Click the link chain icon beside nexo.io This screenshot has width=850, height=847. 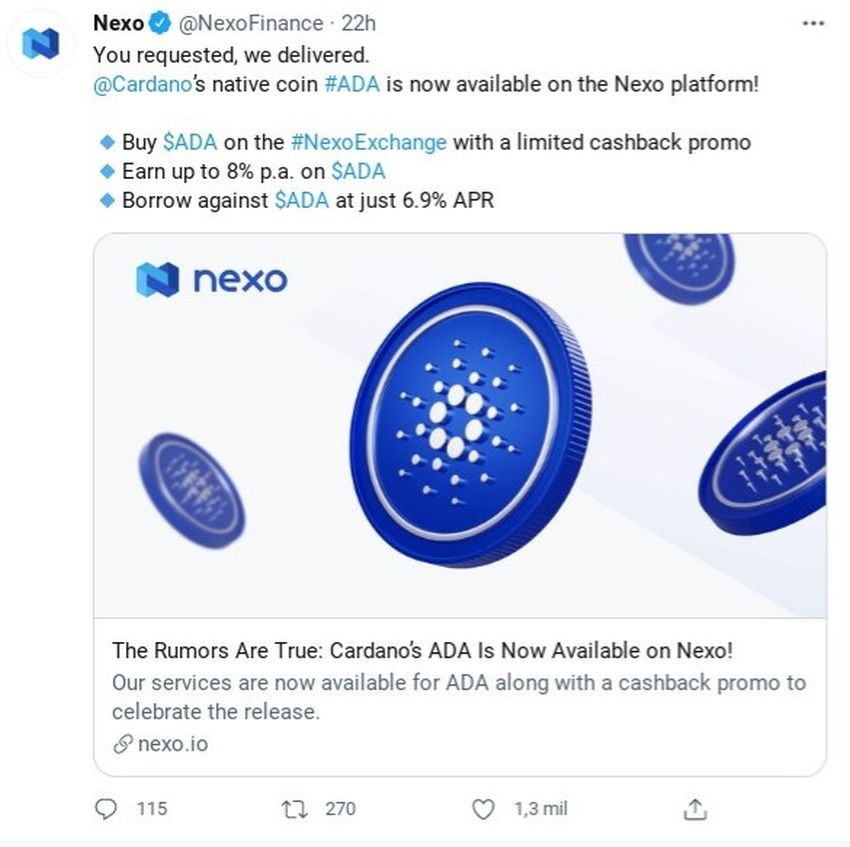(x=123, y=744)
